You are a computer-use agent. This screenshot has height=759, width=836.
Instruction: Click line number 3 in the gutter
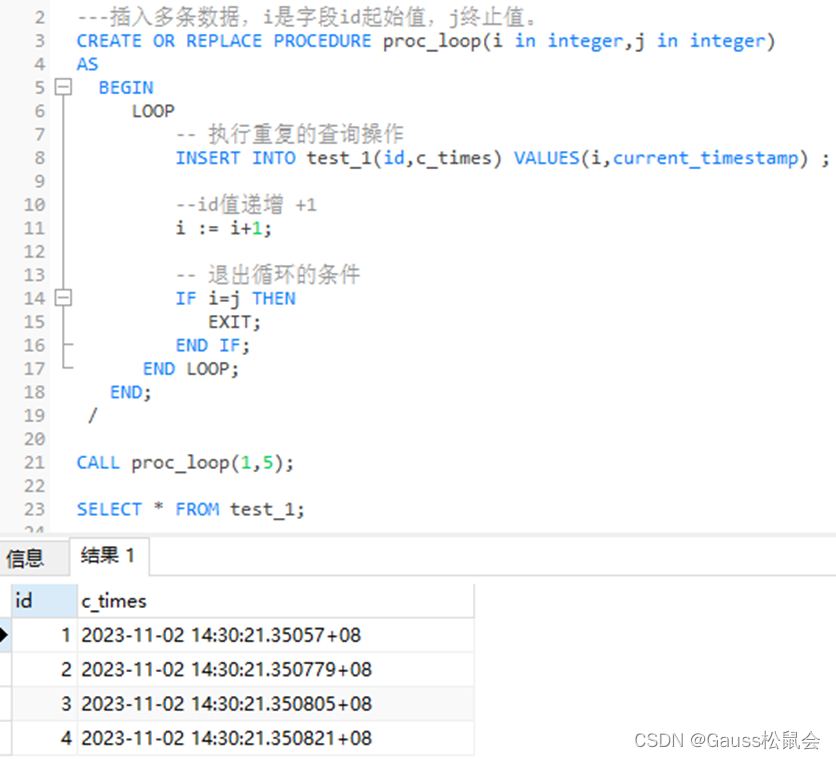(x=37, y=40)
